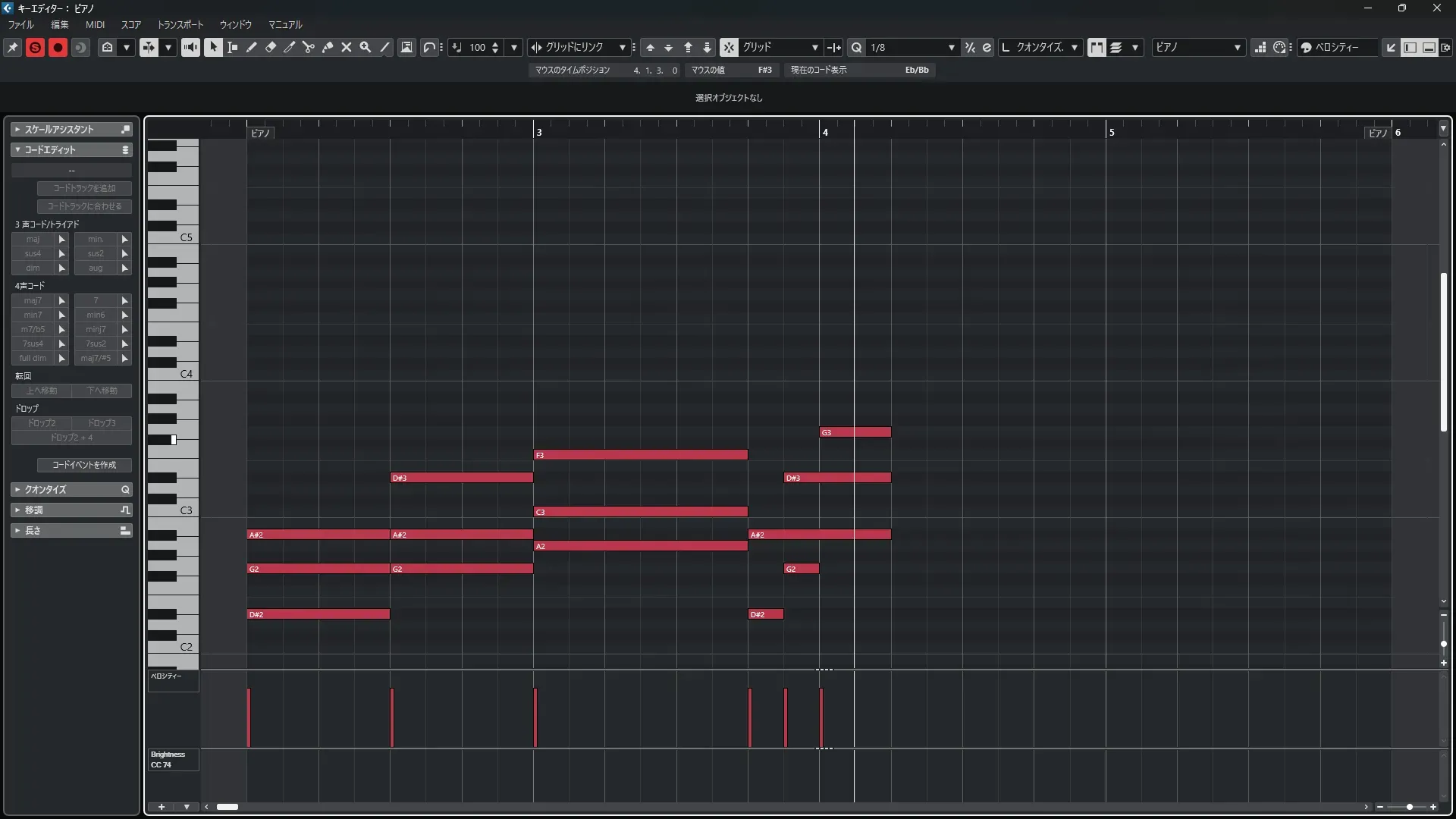Select the Line tool
The height and width of the screenshot is (819, 1456).
pyautogui.click(x=384, y=47)
